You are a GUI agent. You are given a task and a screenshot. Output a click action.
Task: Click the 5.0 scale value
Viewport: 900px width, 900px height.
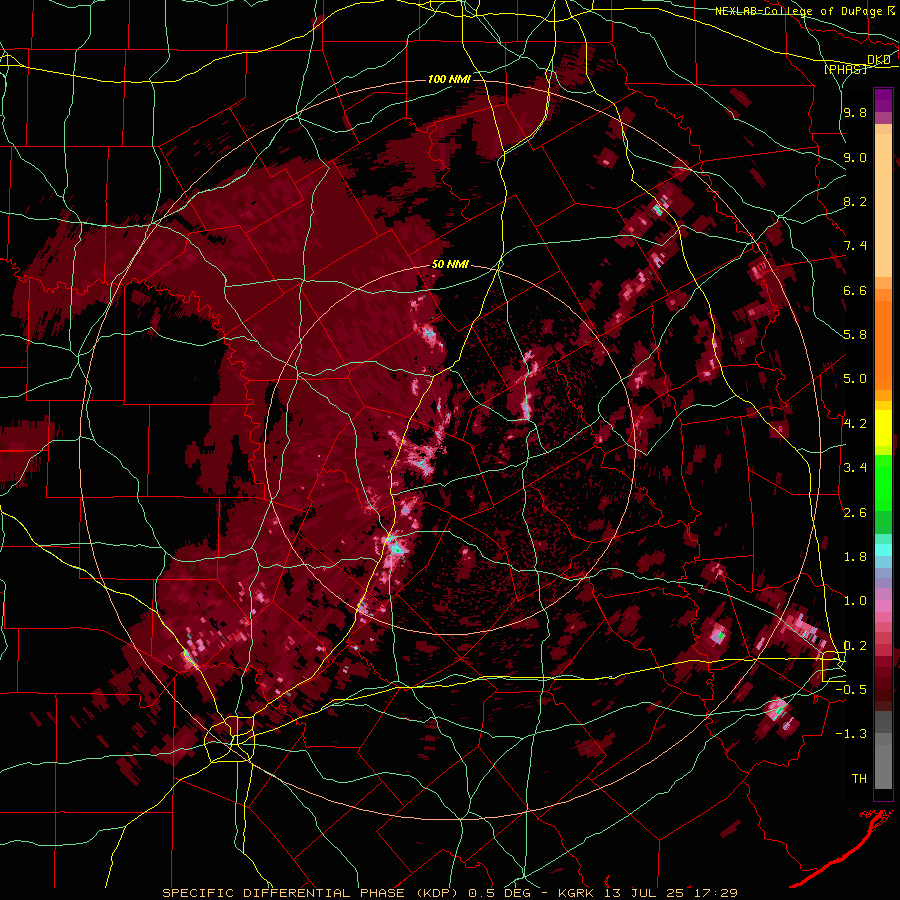[855, 379]
